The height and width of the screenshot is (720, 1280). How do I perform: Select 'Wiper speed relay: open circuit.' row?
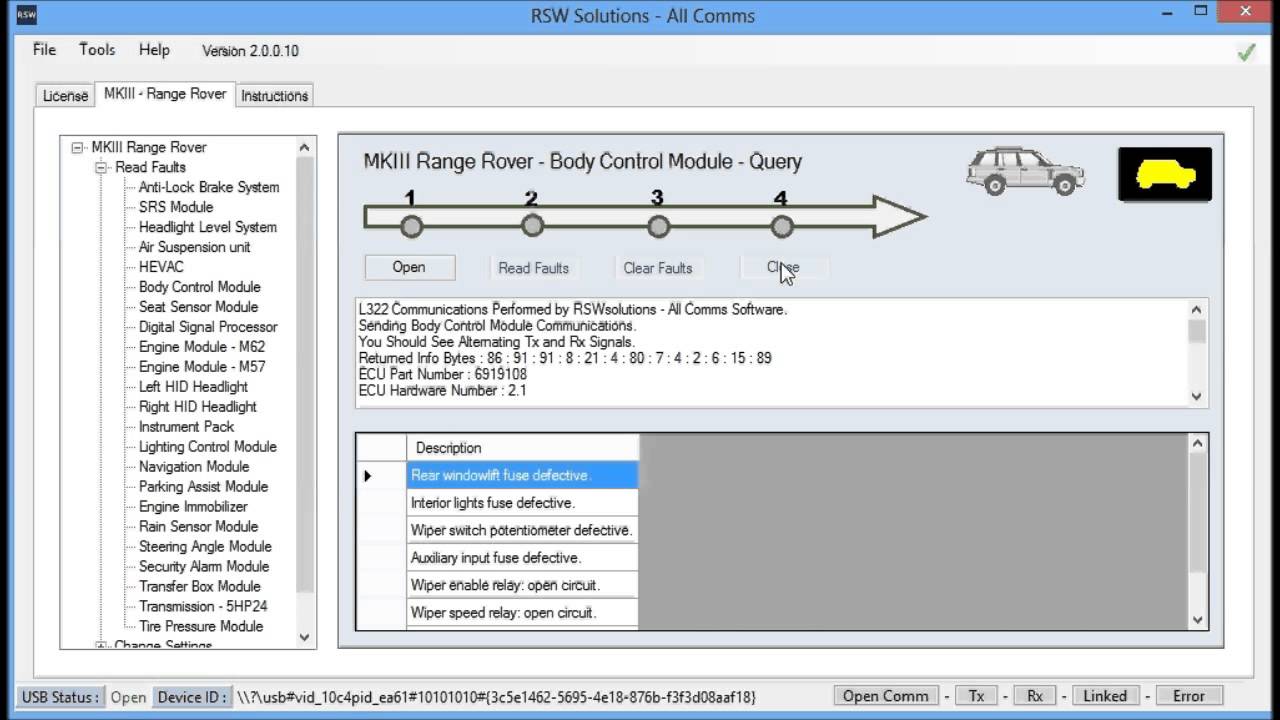click(522, 613)
